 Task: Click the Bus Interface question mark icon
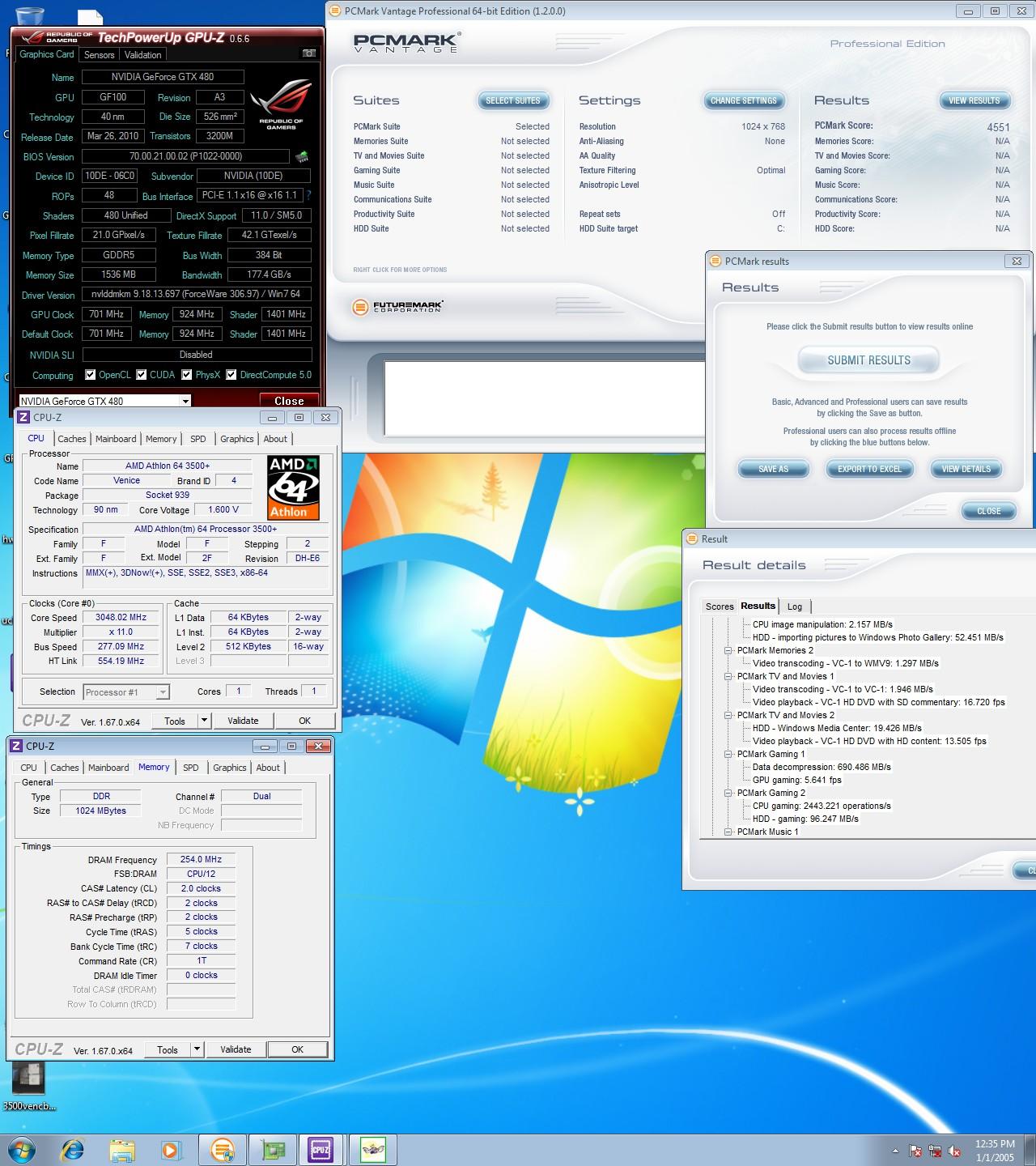coord(308,195)
